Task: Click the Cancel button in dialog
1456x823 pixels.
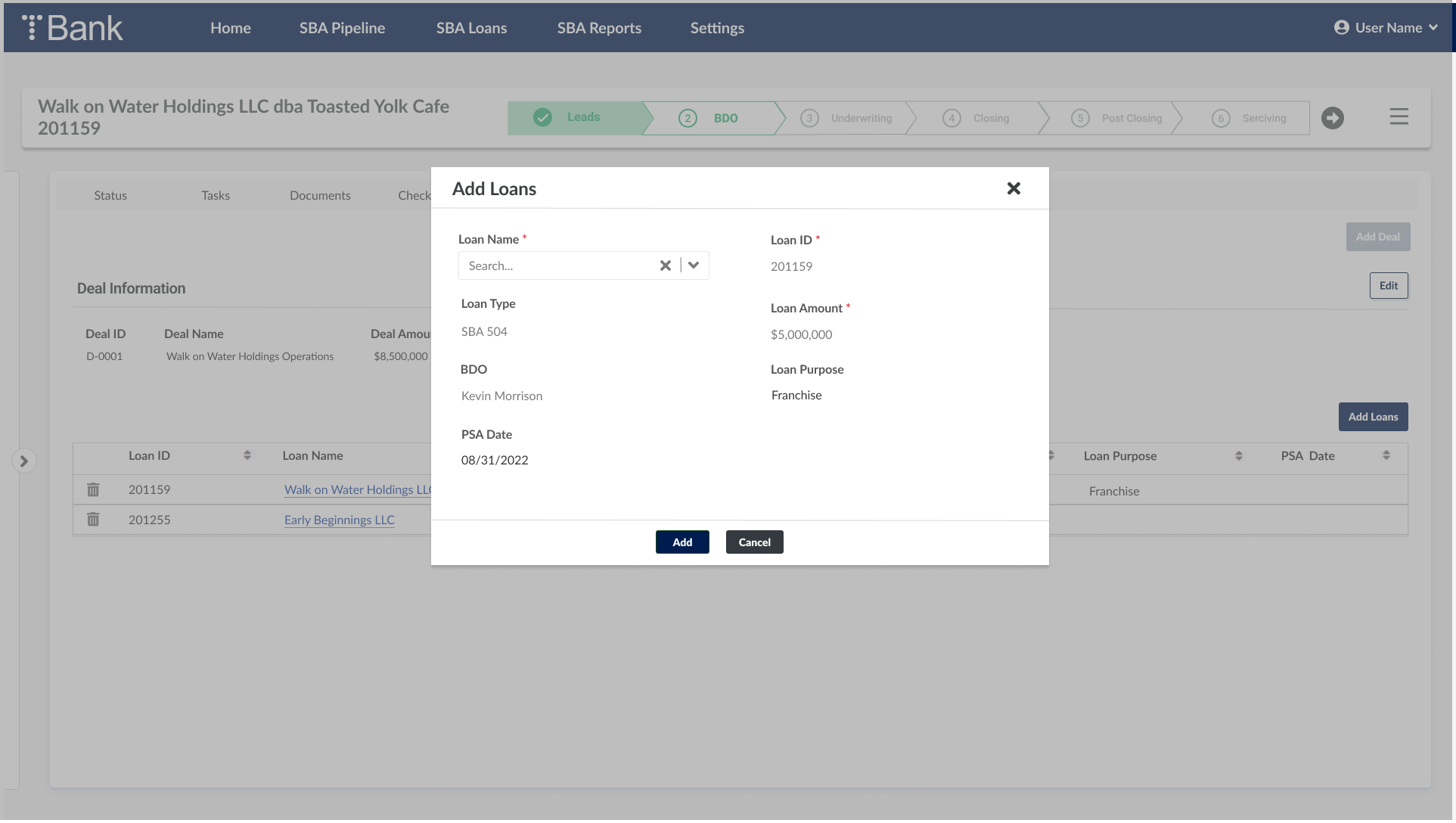Action: [x=754, y=542]
